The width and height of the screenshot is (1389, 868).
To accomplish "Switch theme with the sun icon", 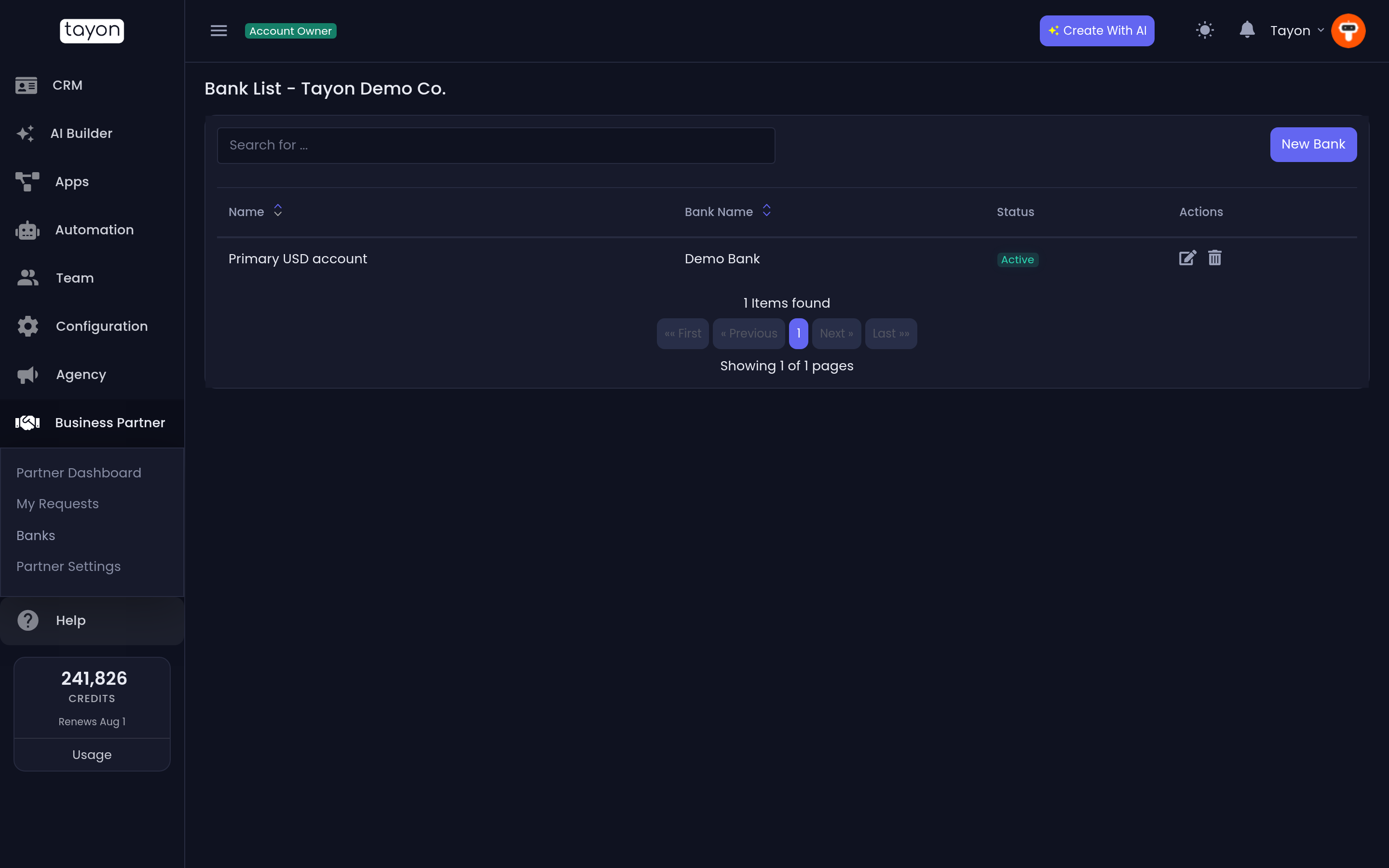I will tap(1205, 30).
